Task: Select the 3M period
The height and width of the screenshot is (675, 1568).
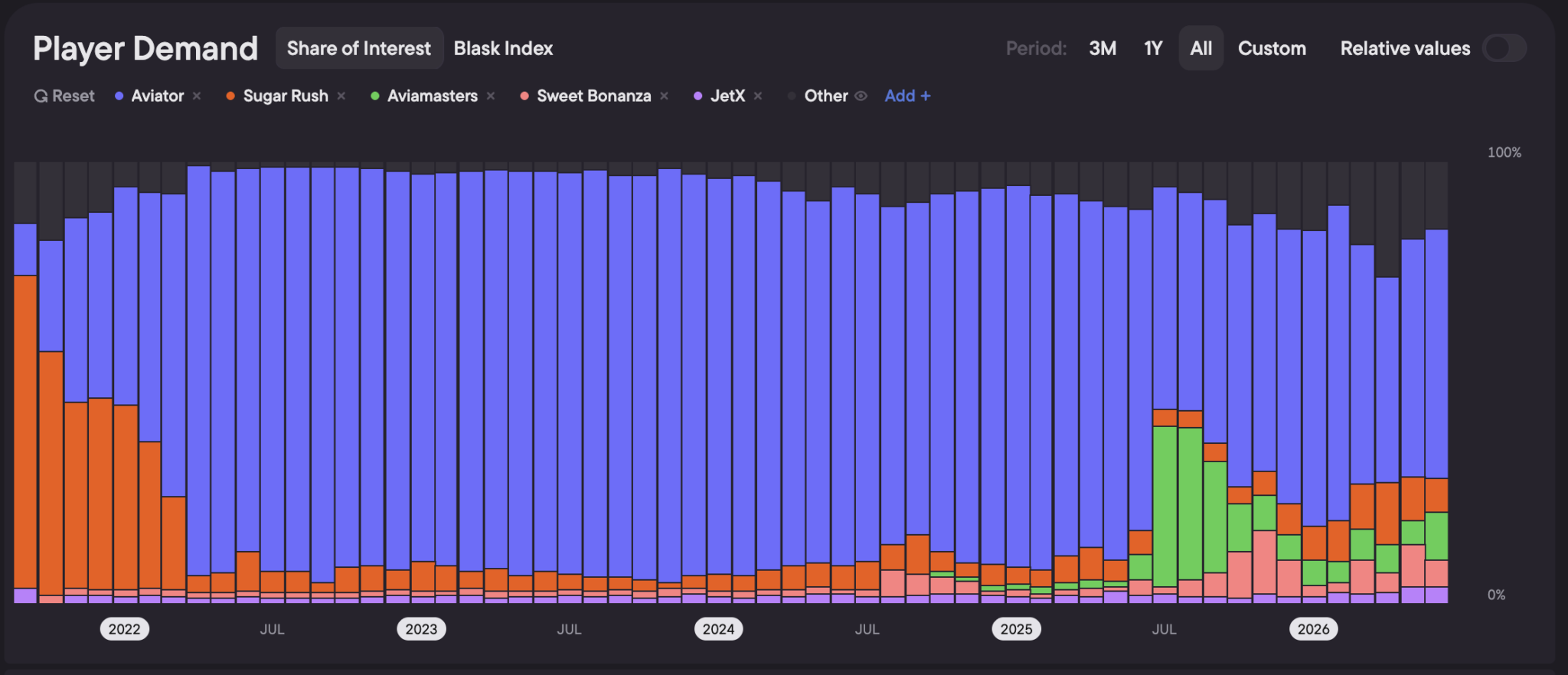Action: click(1102, 48)
